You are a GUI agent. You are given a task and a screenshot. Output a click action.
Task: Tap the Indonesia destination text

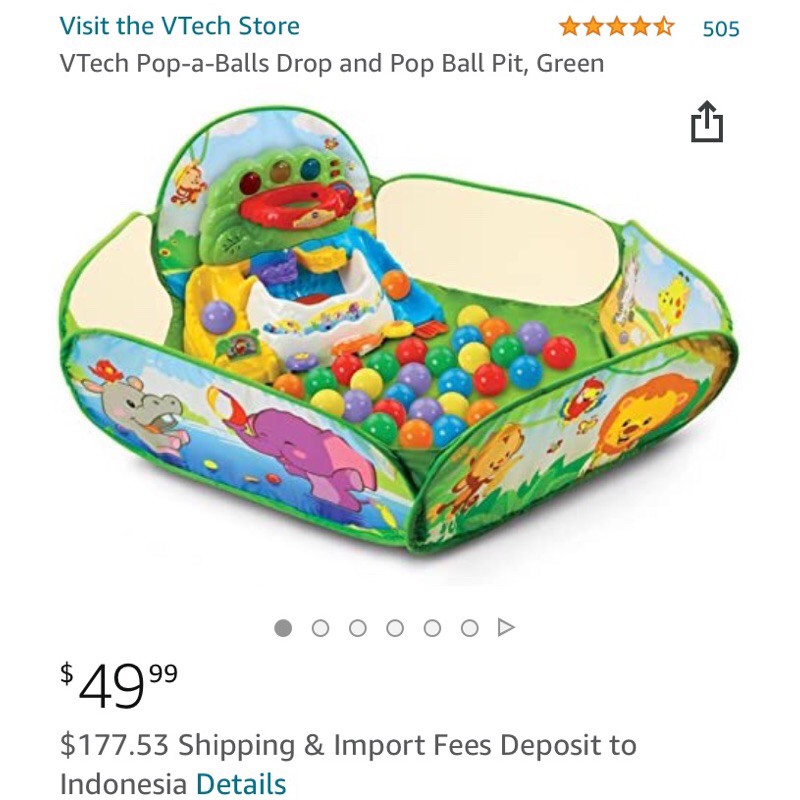coord(123,784)
